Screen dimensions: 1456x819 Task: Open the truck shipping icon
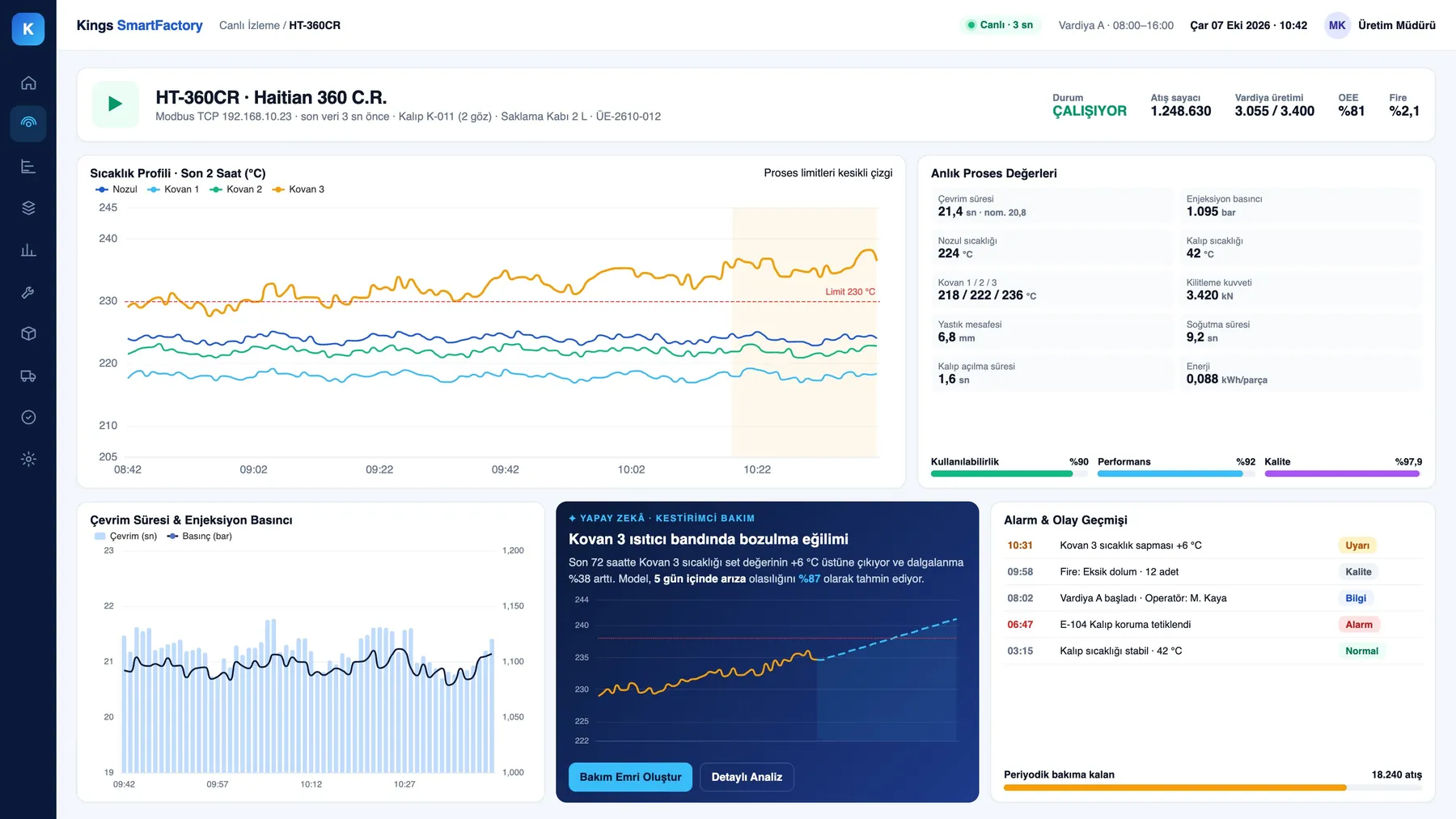click(x=28, y=376)
